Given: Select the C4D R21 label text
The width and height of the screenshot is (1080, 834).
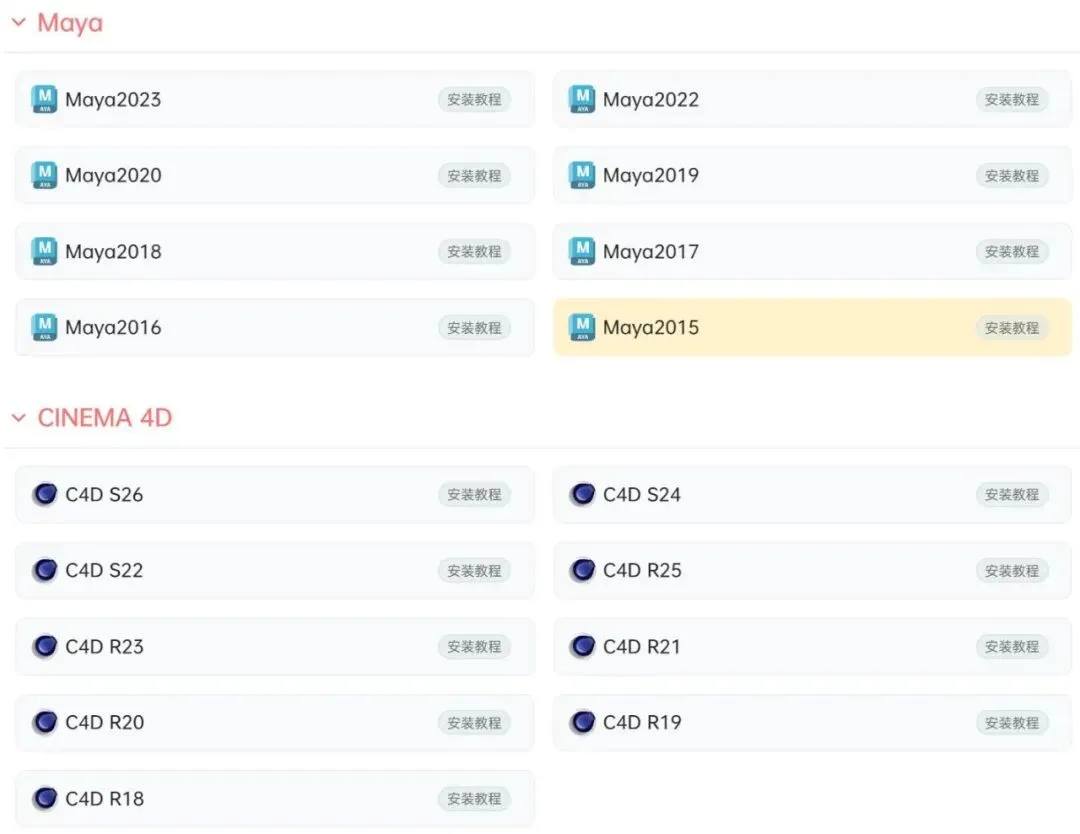Looking at the screenshot, I should tap(642, 647).
